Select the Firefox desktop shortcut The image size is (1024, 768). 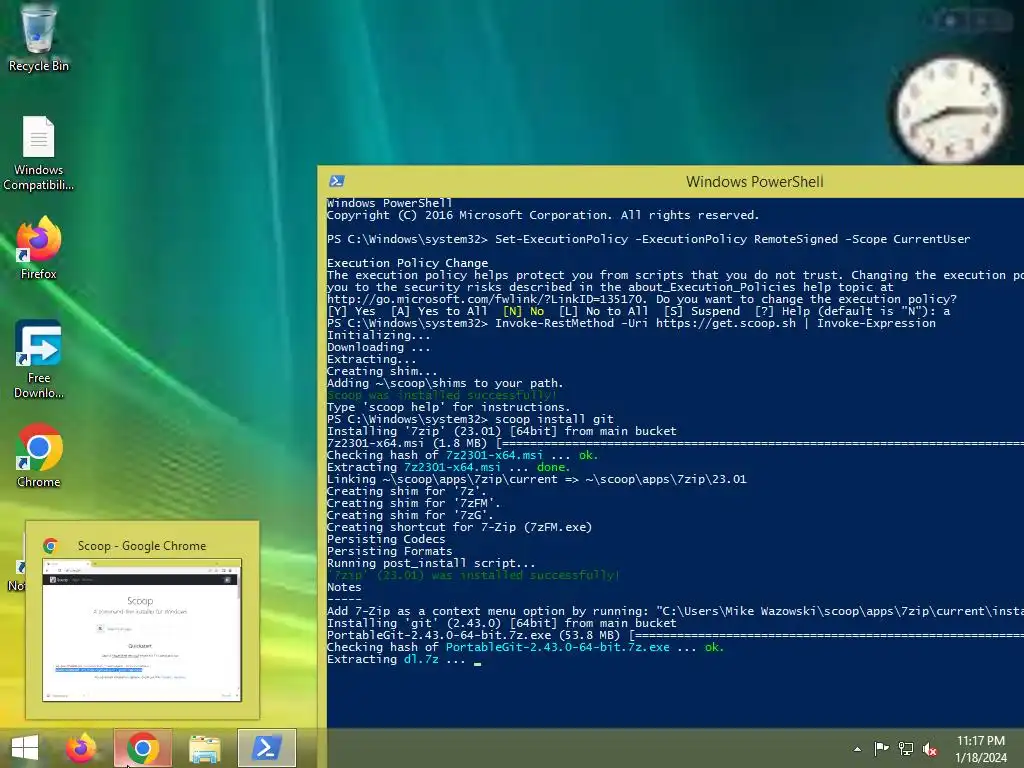(38, 248)
